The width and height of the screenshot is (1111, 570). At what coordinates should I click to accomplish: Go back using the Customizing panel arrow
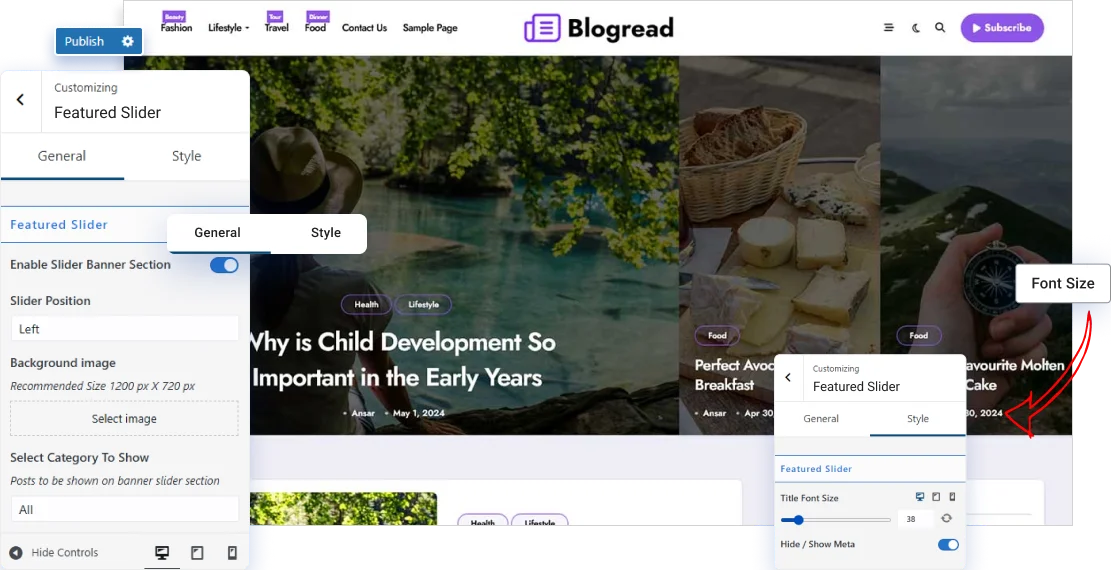[21, 100]
